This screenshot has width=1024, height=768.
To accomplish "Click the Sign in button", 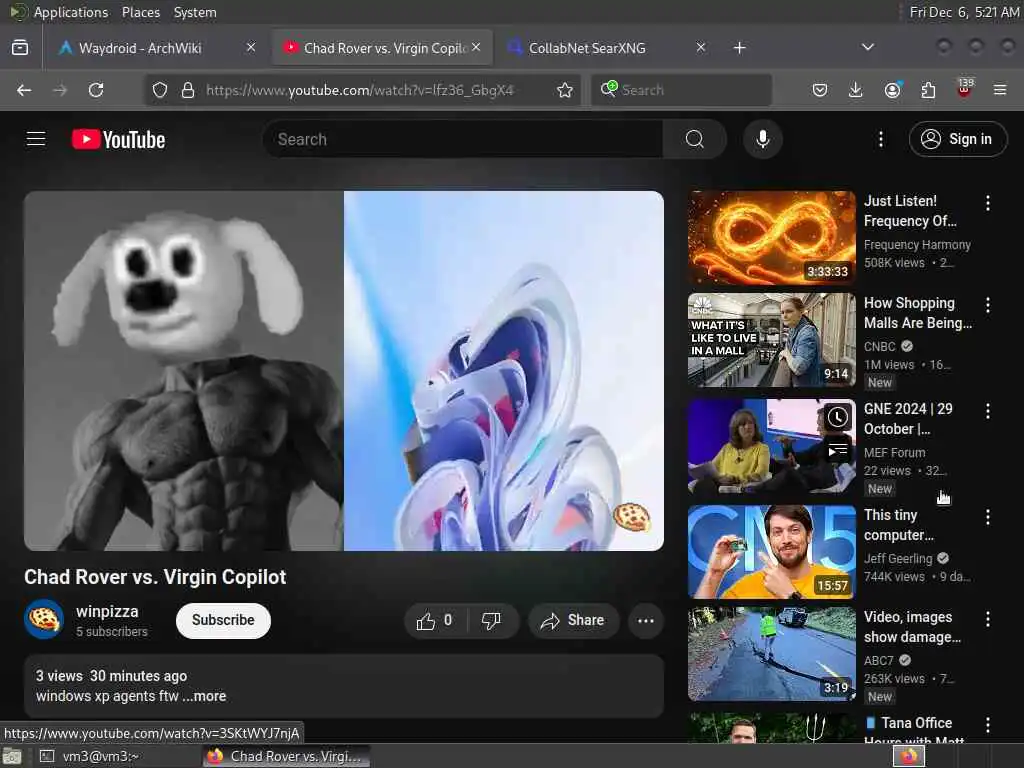I will tap(957, 139).
